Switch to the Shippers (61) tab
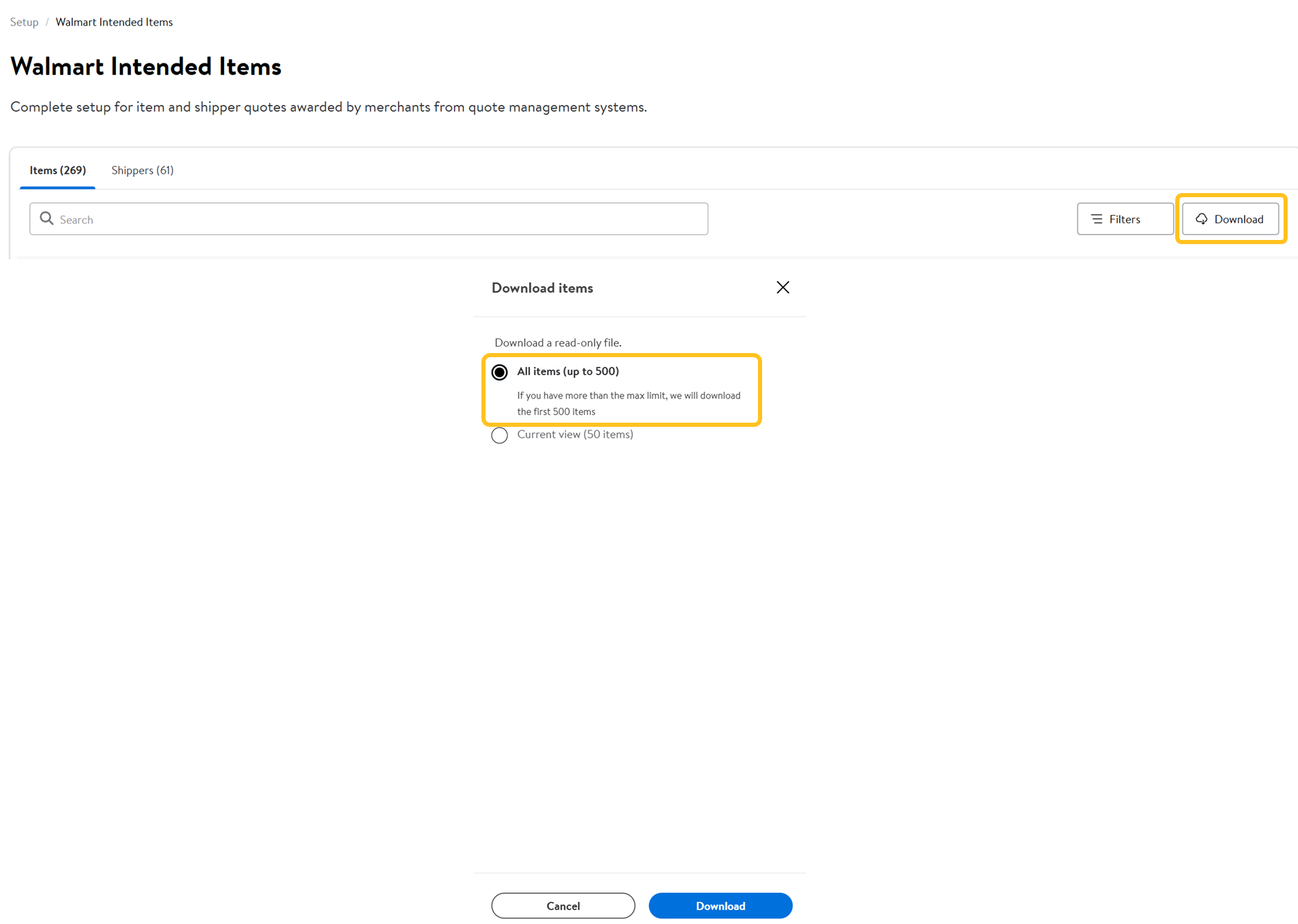Screen dimensions: 1298x924 (142, 170)
